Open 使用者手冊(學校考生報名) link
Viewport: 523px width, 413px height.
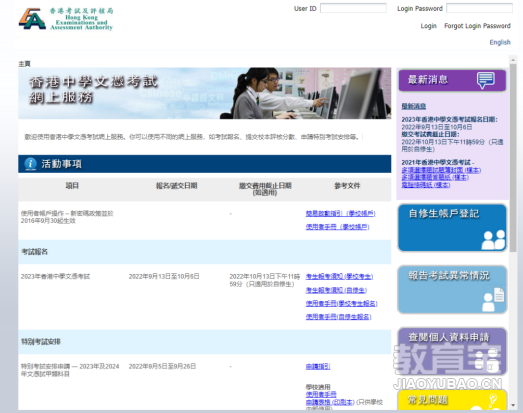click(x=342, y=304)
